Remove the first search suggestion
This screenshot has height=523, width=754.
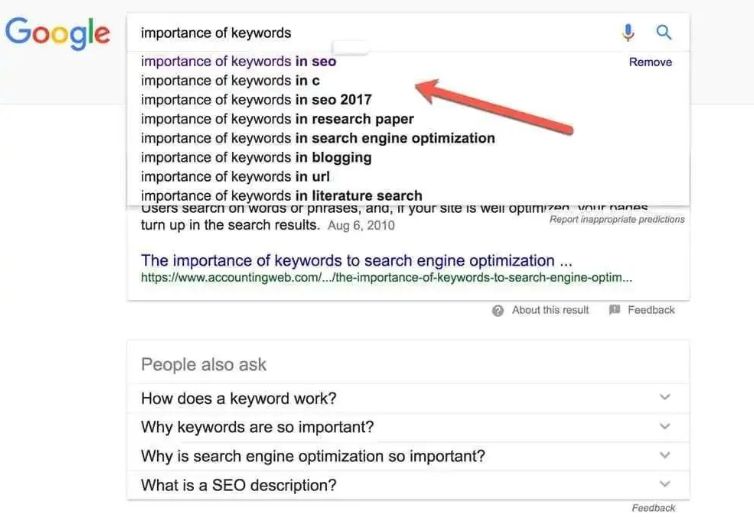[x=650, y=62]
